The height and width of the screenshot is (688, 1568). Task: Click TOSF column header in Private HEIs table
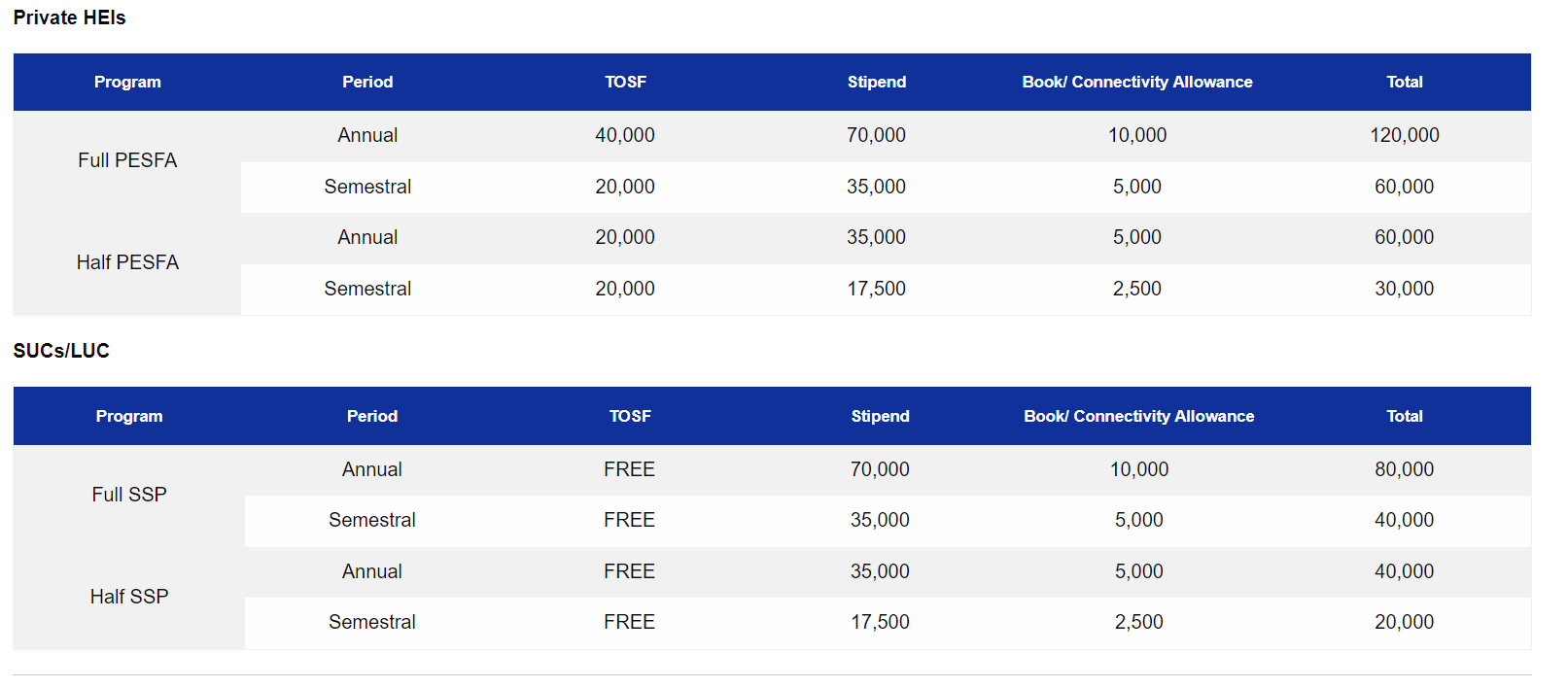pos(625,82)
